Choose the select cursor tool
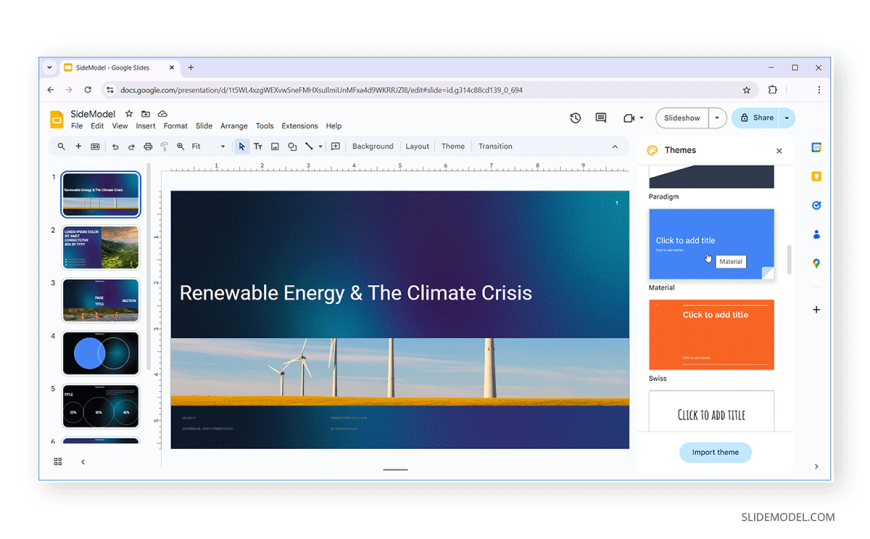 click(241, 147)
